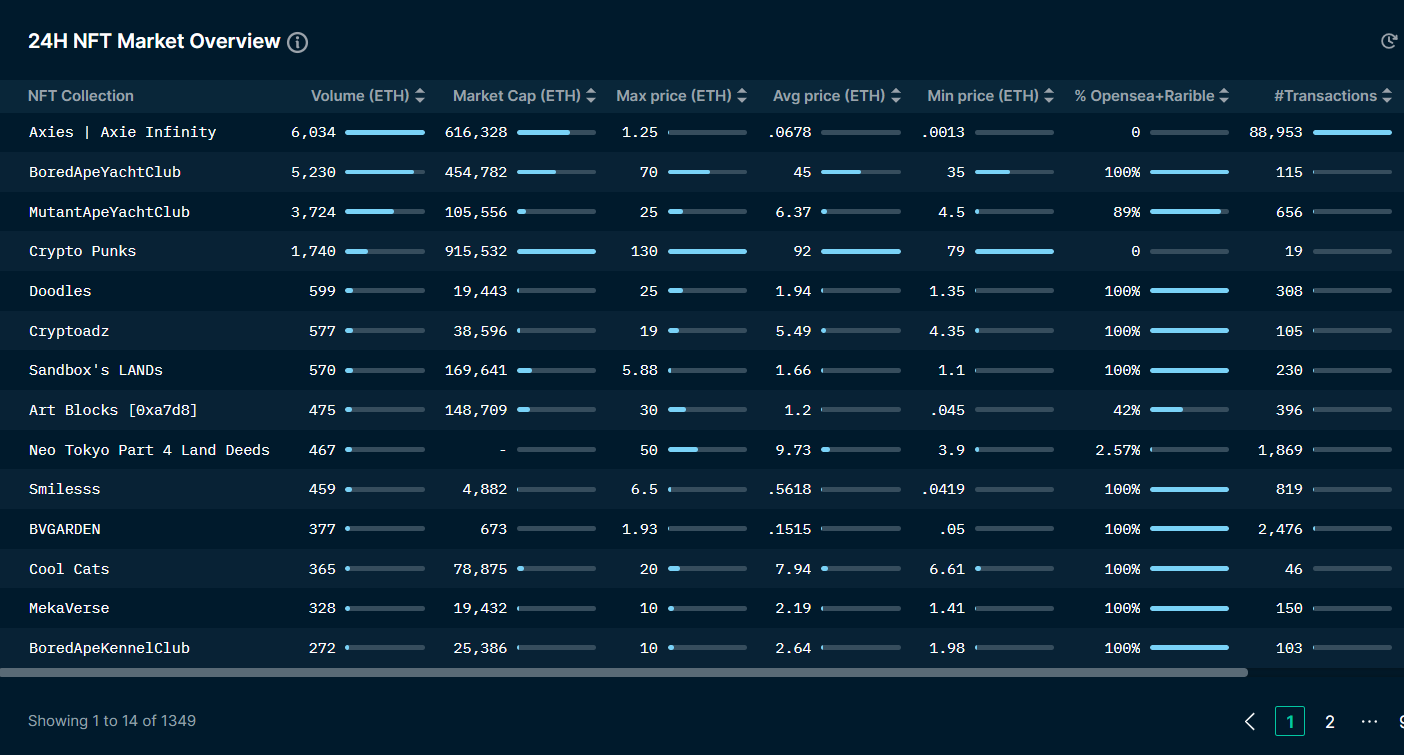Viewport: 1404px width, 755px height.
Task: Select the BoredApeKennelClub collection
Action: point(109,648)
